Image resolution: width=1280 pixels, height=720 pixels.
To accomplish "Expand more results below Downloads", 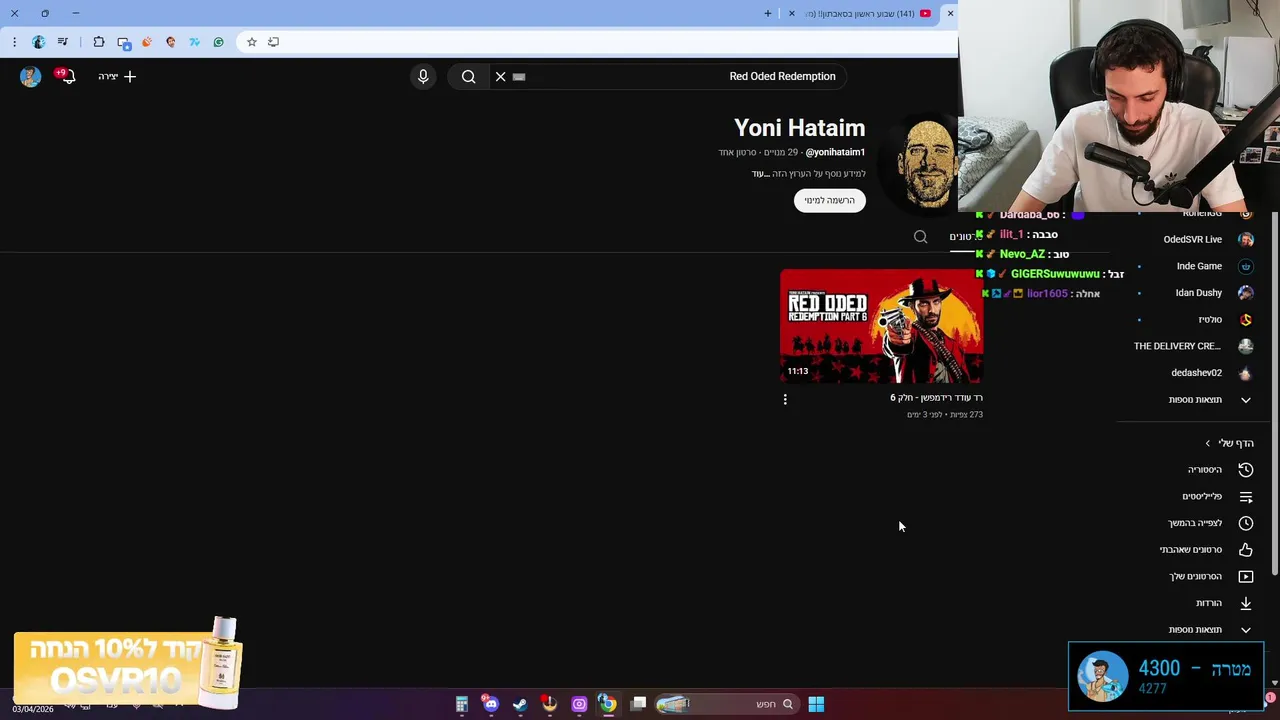I will [1210, 630].
